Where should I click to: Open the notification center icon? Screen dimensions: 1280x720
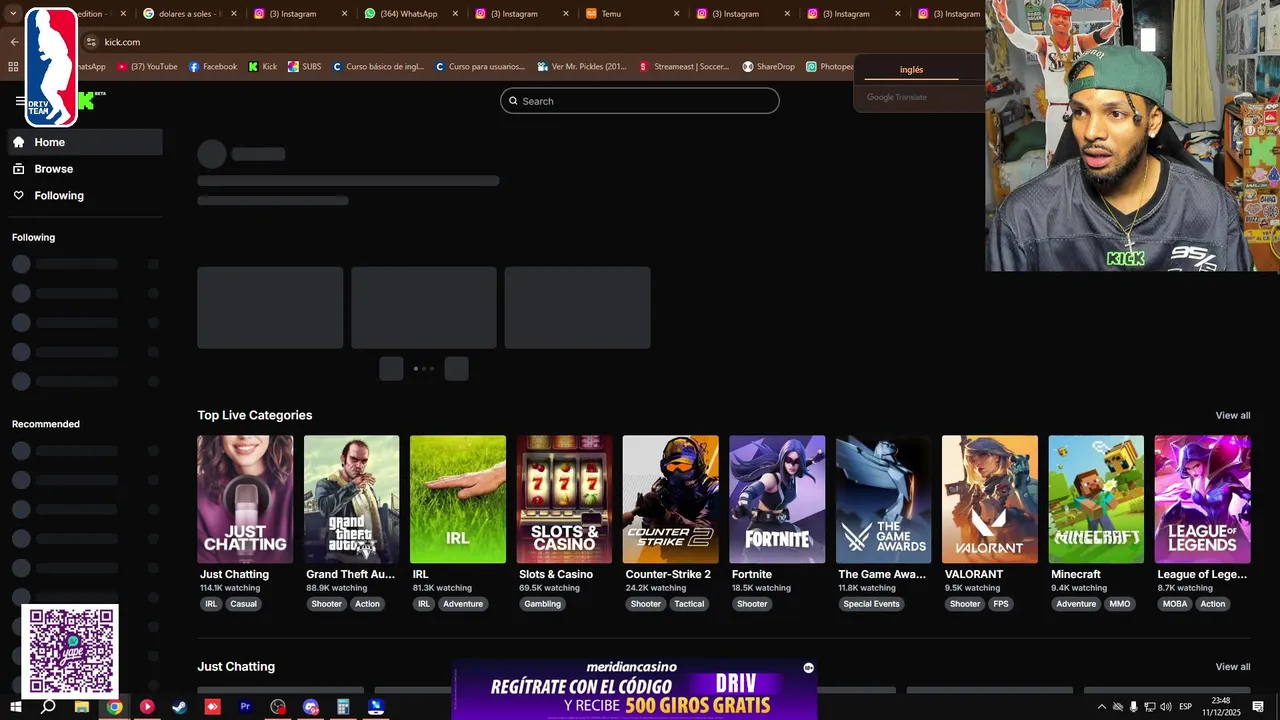coord(1258,707)
